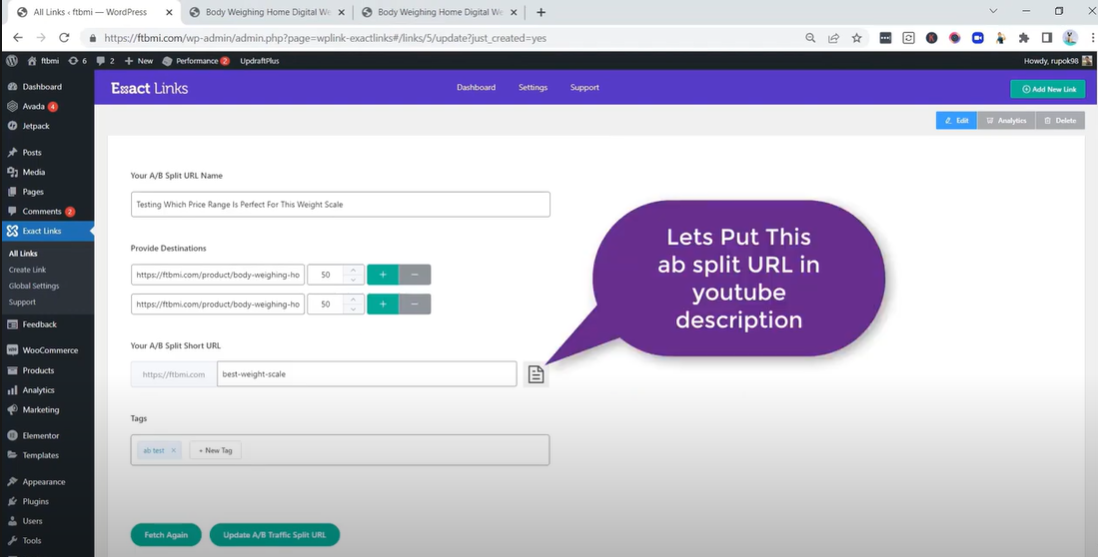The image size is (1098, 557).
Task: Click the Fetch Again button
Action: (x=166, y=535)
